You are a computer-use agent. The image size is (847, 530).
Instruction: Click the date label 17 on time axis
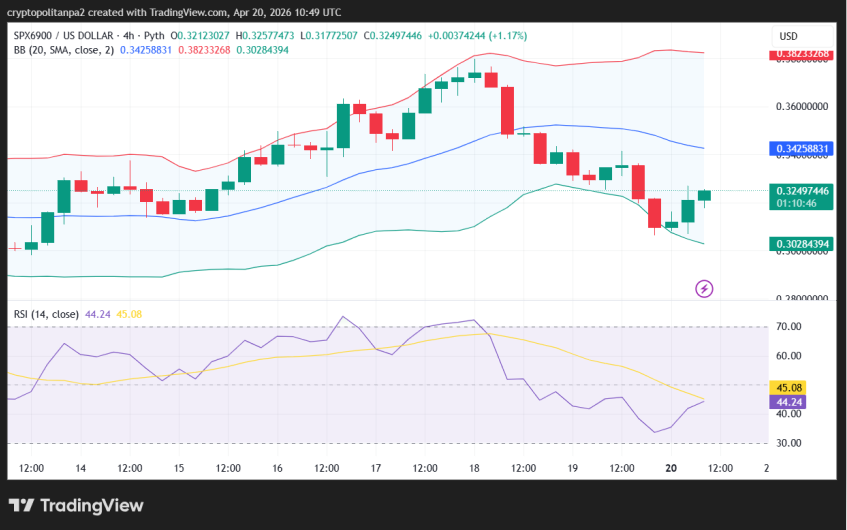pyautogui.click(x=376, y=468)
